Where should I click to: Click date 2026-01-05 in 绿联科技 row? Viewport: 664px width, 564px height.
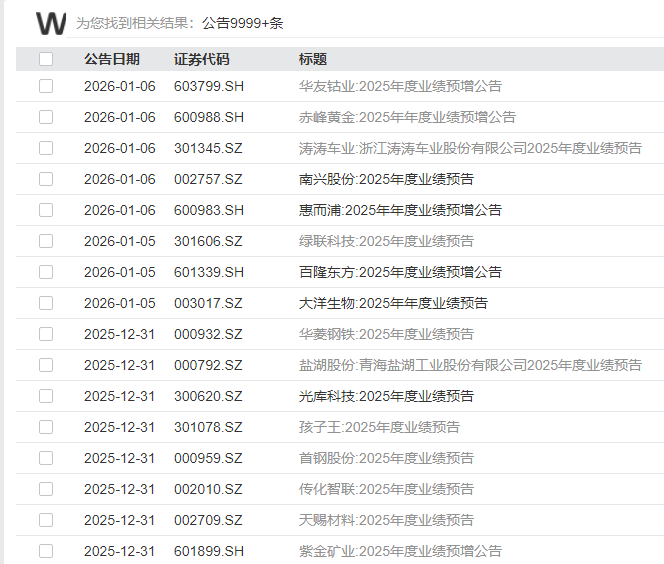pos(119,241)
